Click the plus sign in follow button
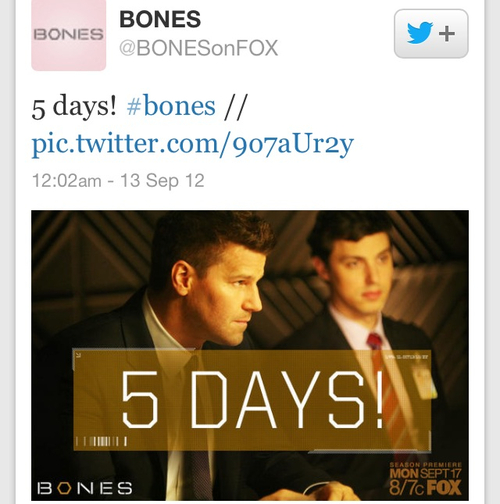500x504 pixels. 447,34
